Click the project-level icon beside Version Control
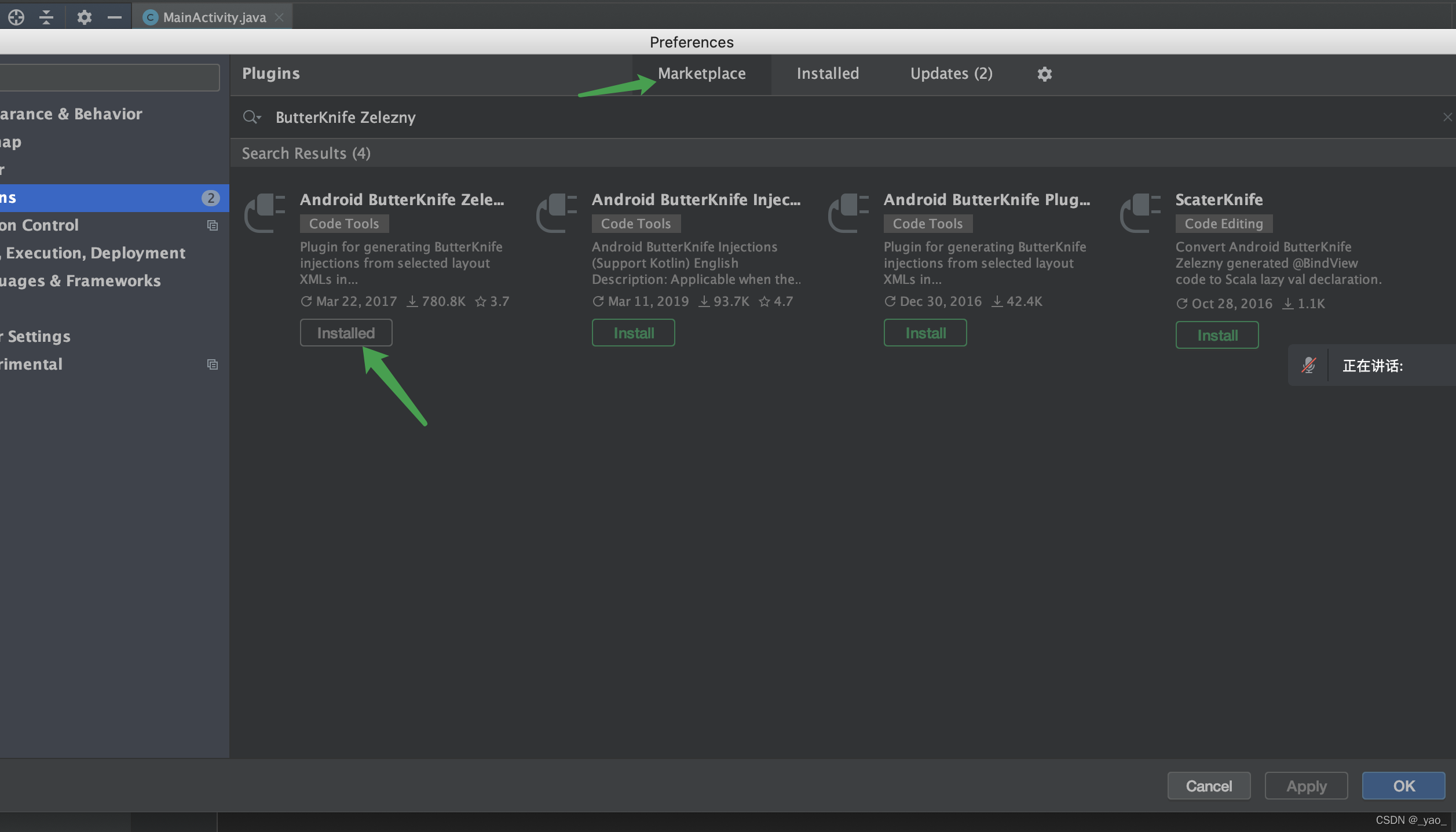1456x832 pixels. [213, 225]
